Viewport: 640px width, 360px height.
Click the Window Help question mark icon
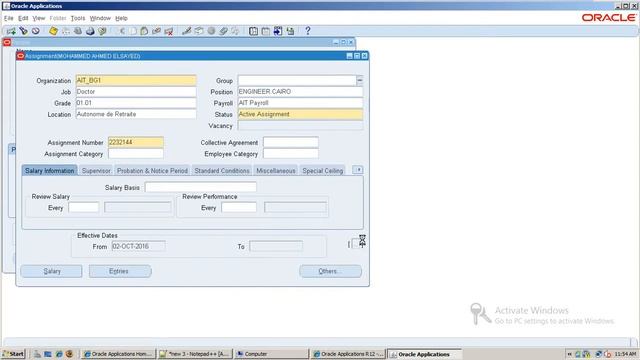point(308,31)
